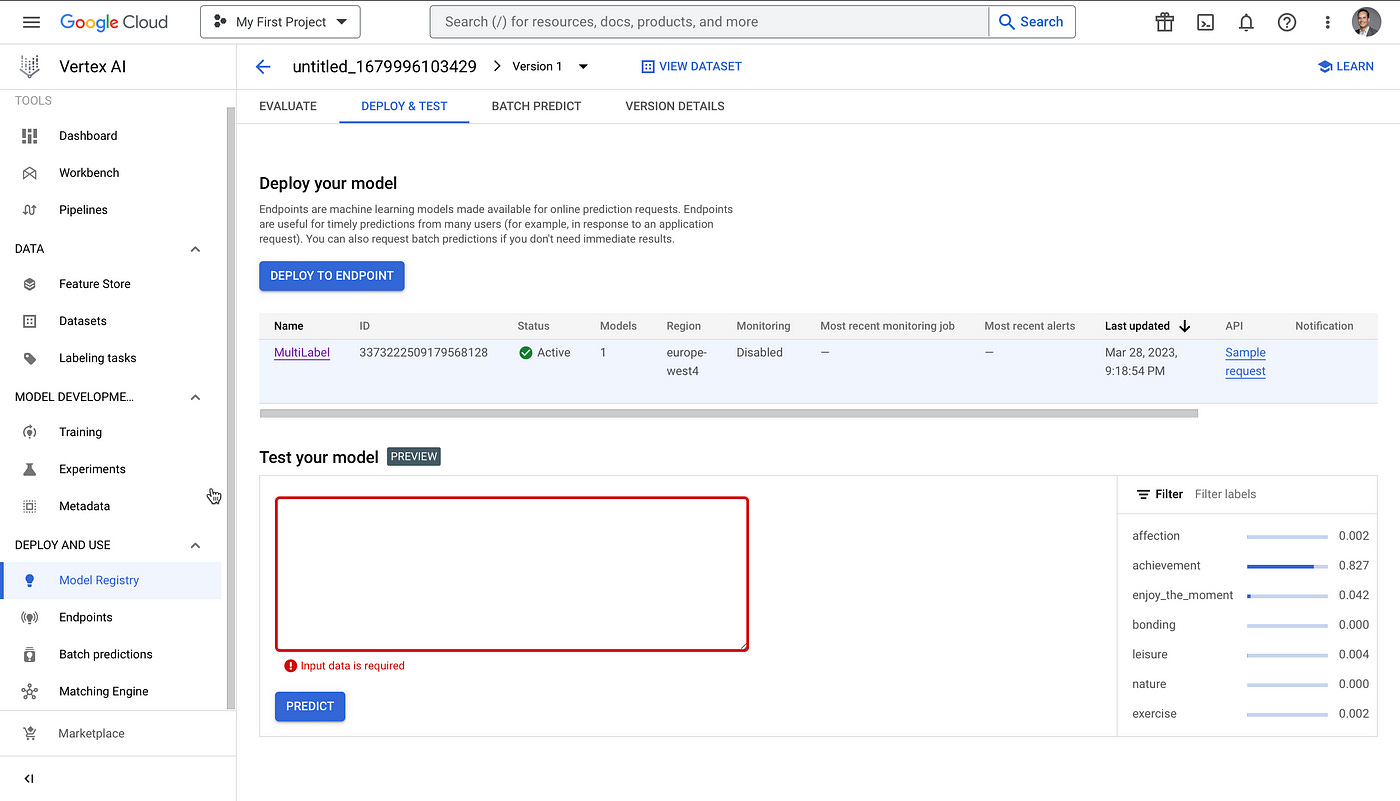This screenshot has width=1400, height=801.
Task: Click the Name column header
Action: [289, 326]
